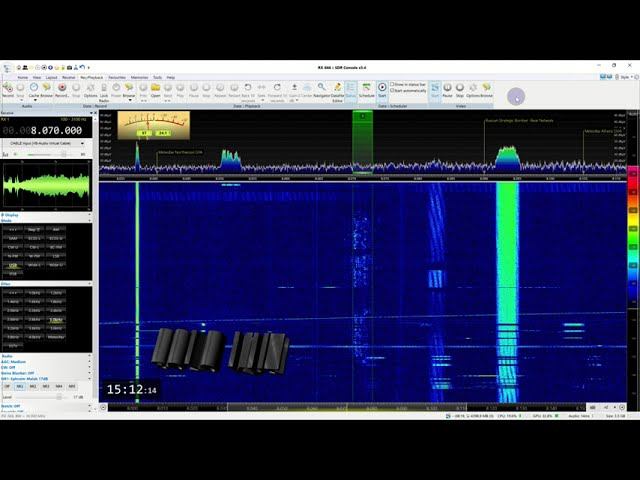Viewport: 640px width, 480px height.
Task: Click the Gain icon in the playback group
Action: tap(294, 90)
